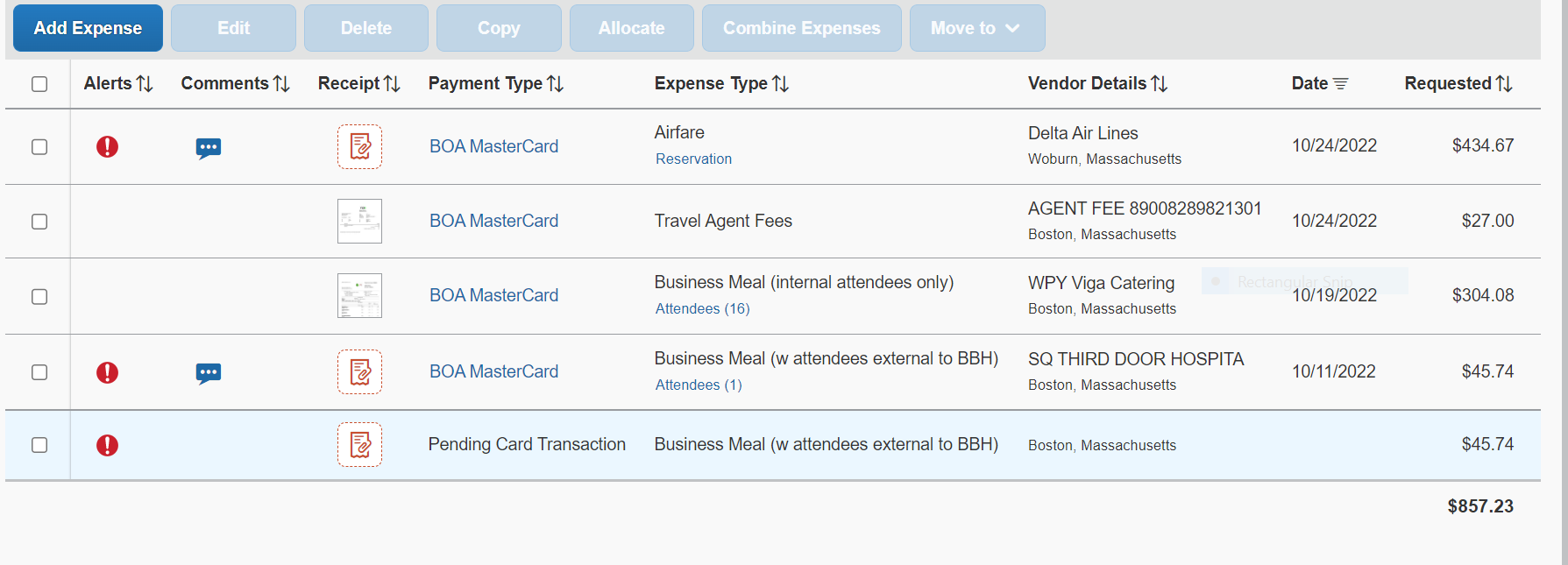Screen dimensions: 1568x565
Task: Click the Copy button
Action: click(x=499, y=28)
